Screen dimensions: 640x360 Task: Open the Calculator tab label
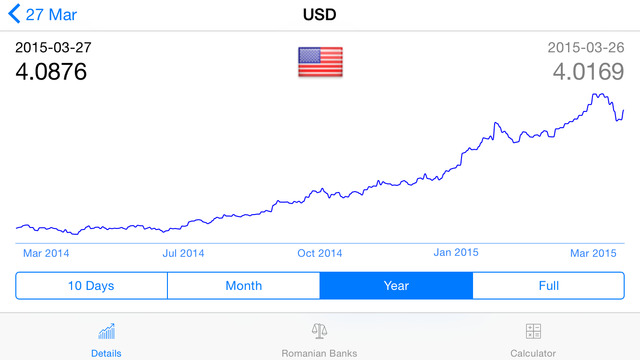[x=533, y=353]
